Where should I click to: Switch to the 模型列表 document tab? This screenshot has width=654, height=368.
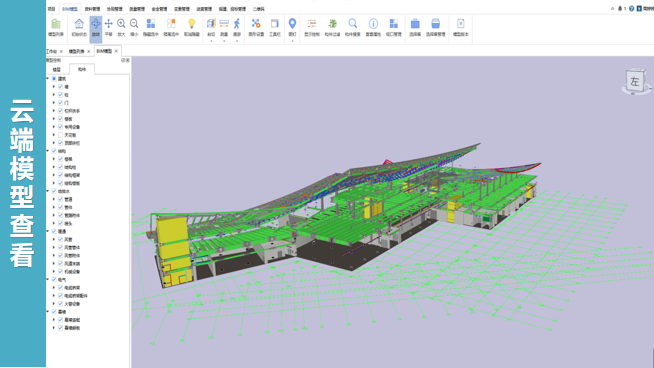click(x=76, y=51)
